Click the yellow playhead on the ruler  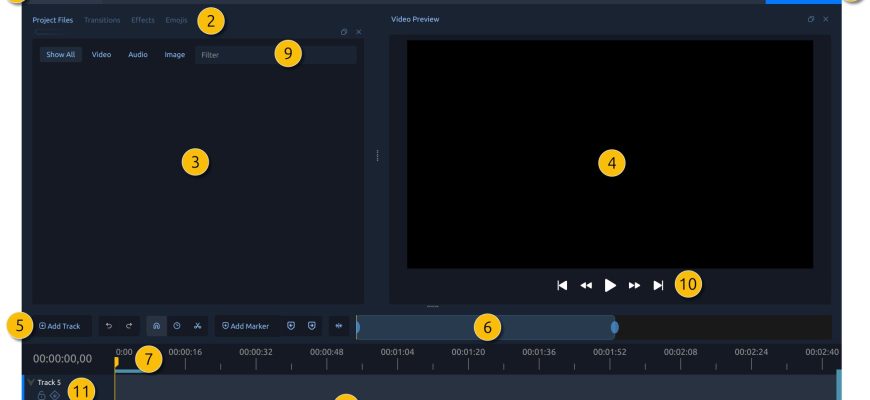(x=116, y=362)
